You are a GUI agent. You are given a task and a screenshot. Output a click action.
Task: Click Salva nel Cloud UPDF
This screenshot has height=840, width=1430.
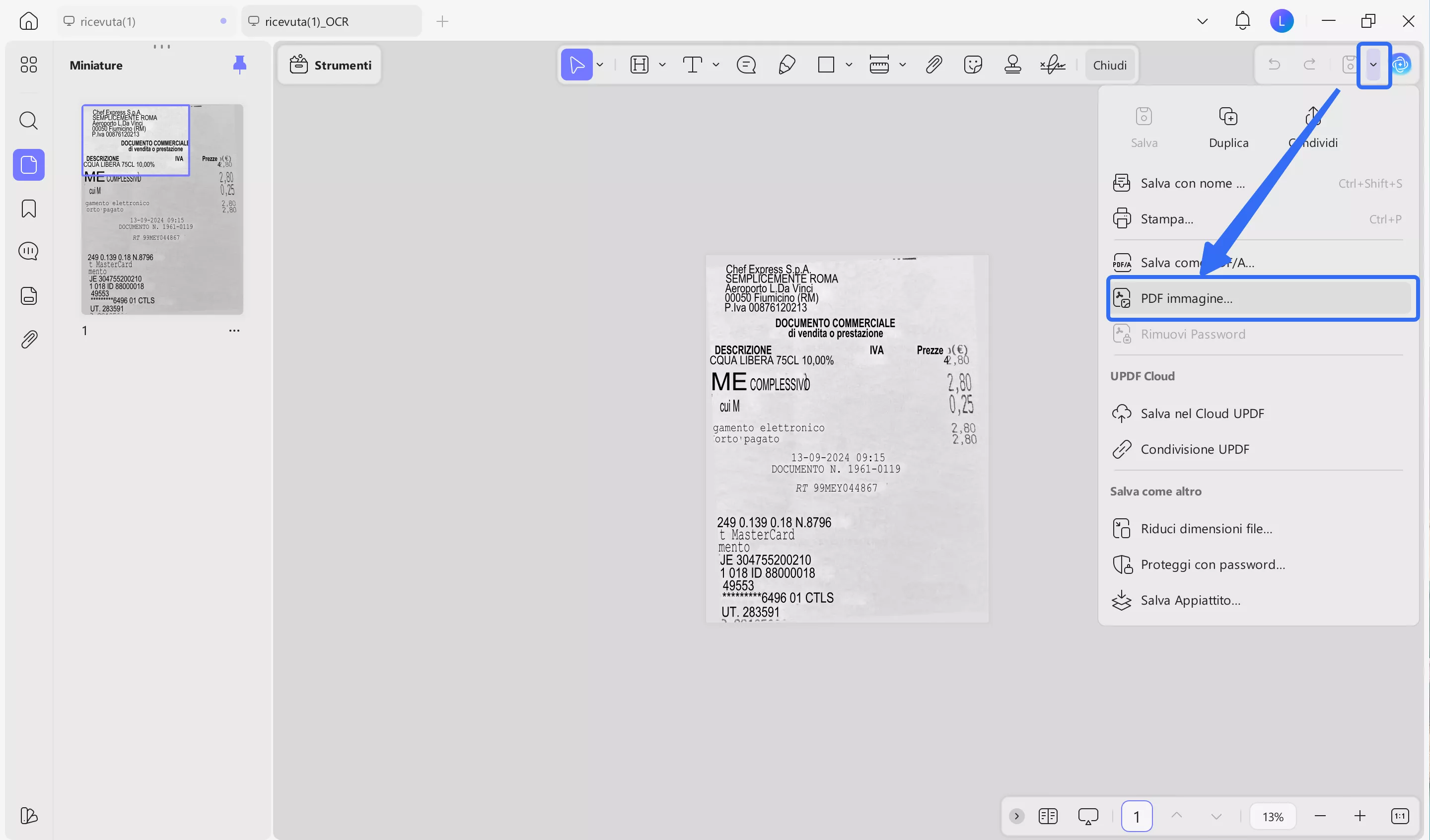click(x=1203, y=413)
